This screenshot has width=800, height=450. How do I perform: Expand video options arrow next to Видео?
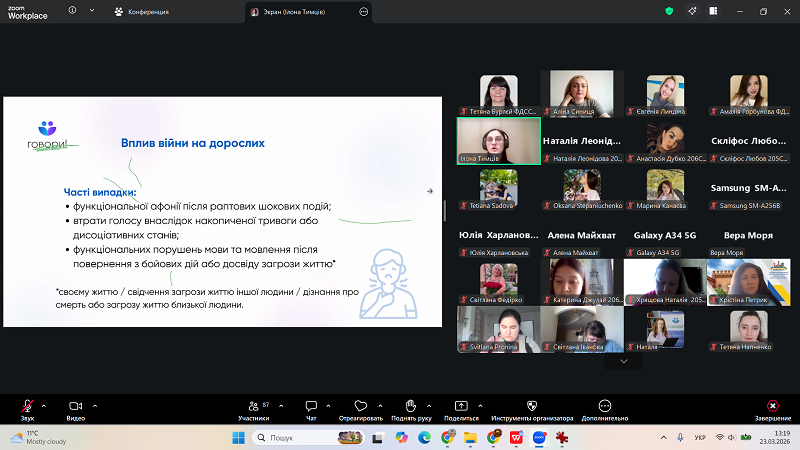[x=95, y=403]
